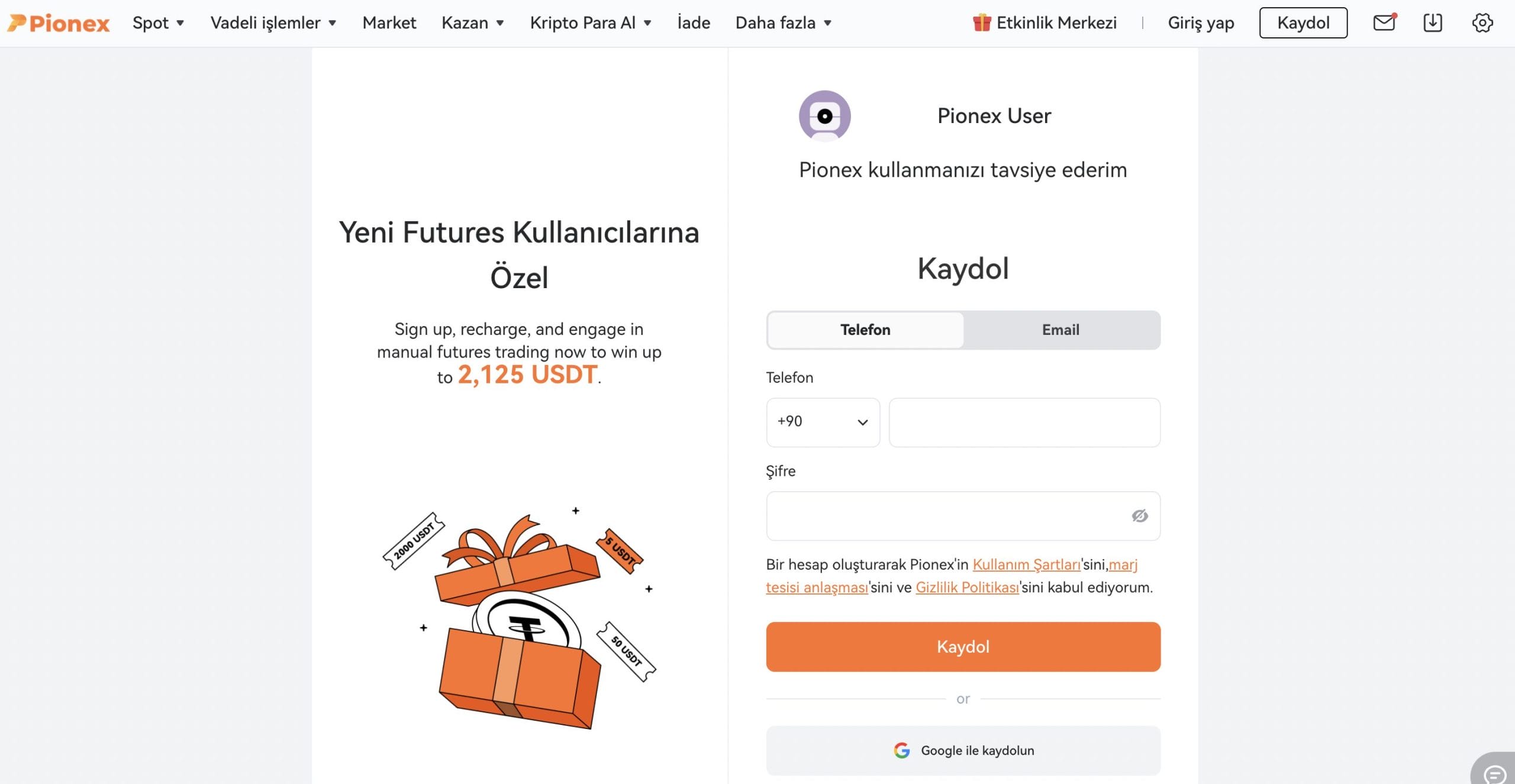Open the Daha fazla menu

pyautogui.click(x=783, y=23)
